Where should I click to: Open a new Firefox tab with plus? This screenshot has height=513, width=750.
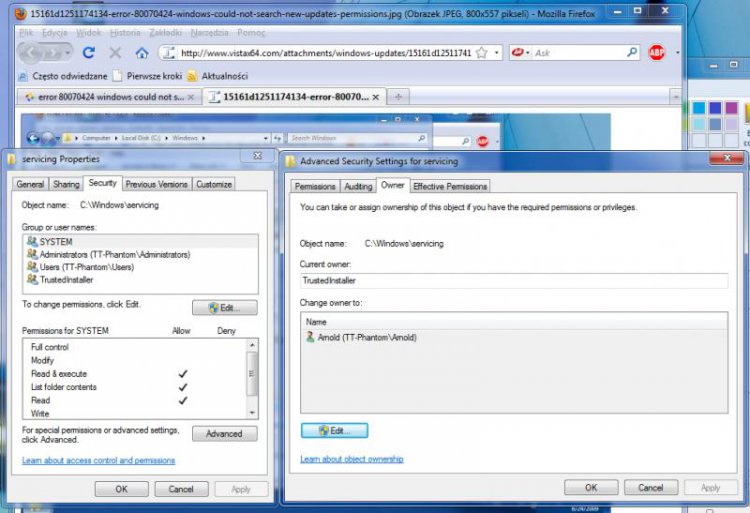398,97
